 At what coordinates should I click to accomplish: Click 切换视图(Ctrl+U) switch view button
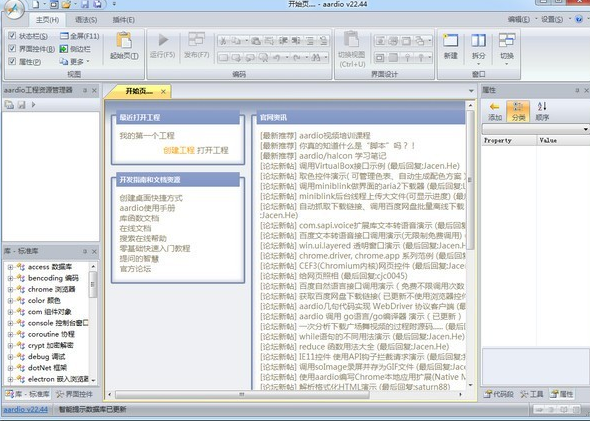click(351, 49)
